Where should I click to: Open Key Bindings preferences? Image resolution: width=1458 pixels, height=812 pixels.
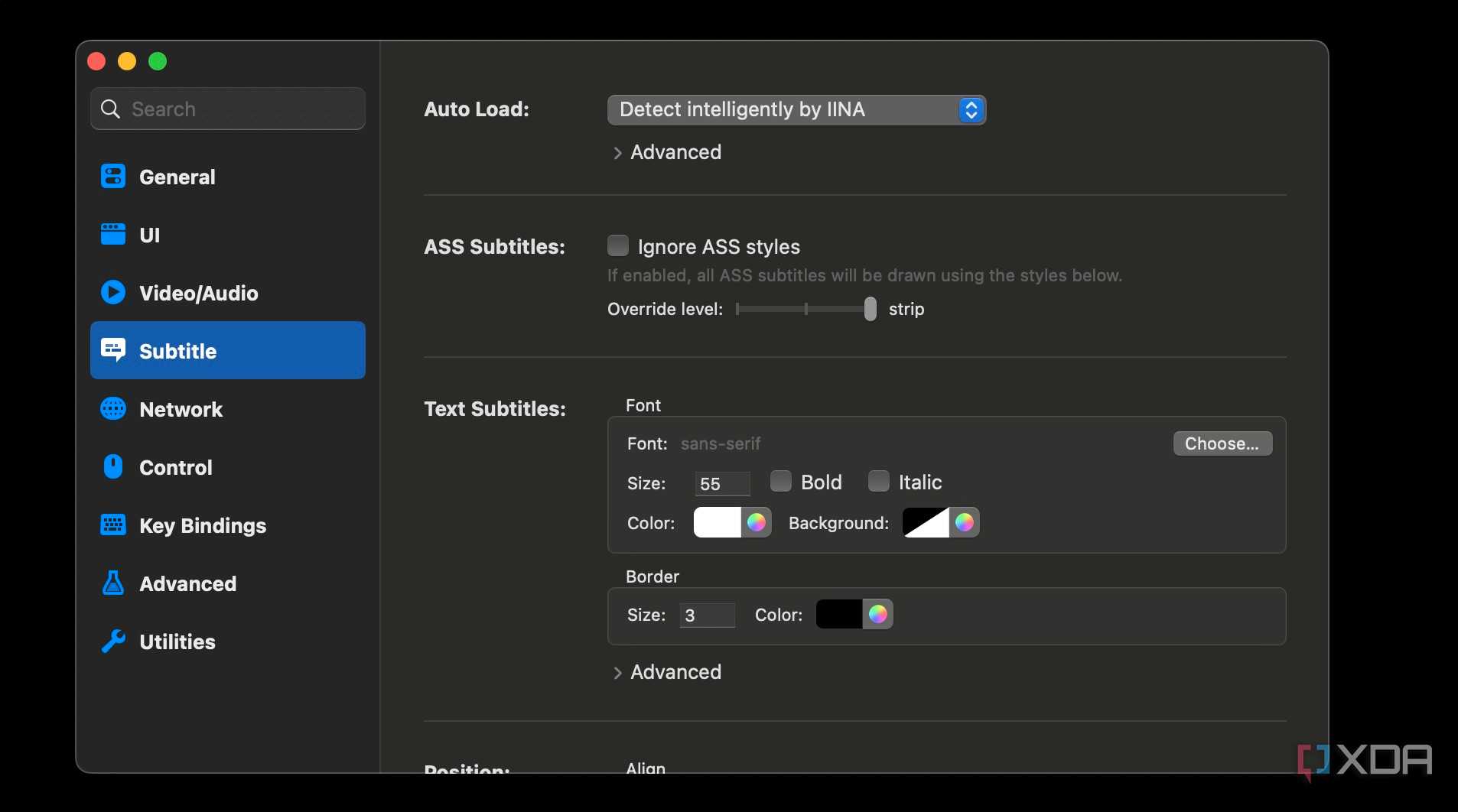click(228, 525)
